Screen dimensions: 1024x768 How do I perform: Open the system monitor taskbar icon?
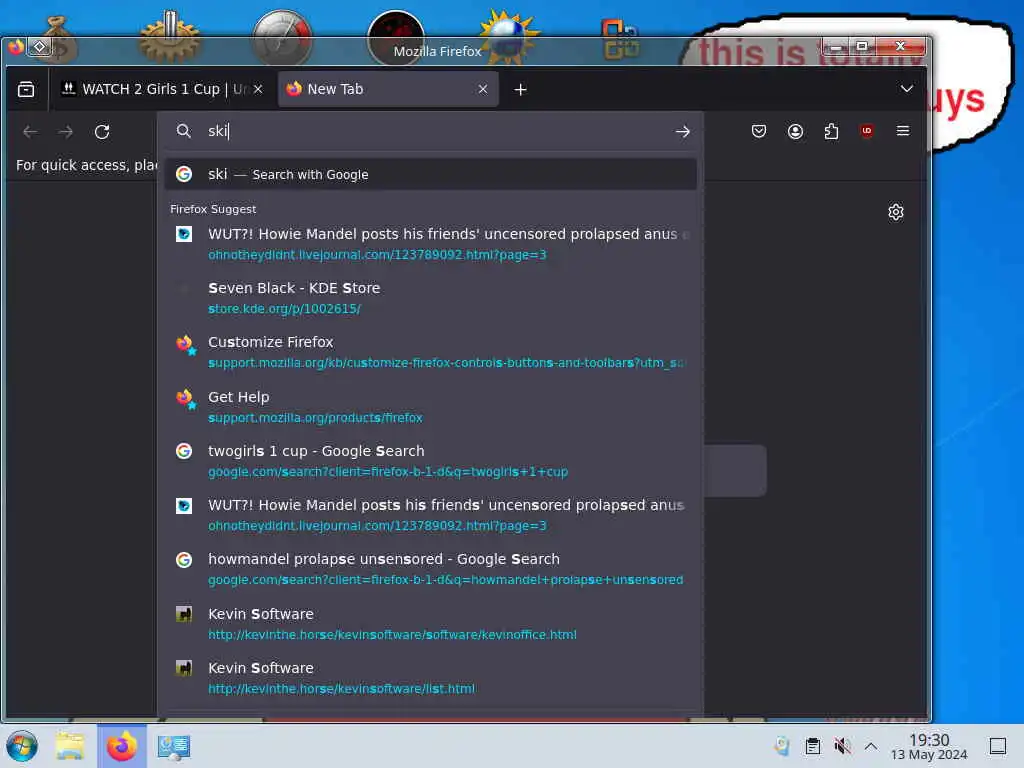pyautogui.click(x=173, y=746)
